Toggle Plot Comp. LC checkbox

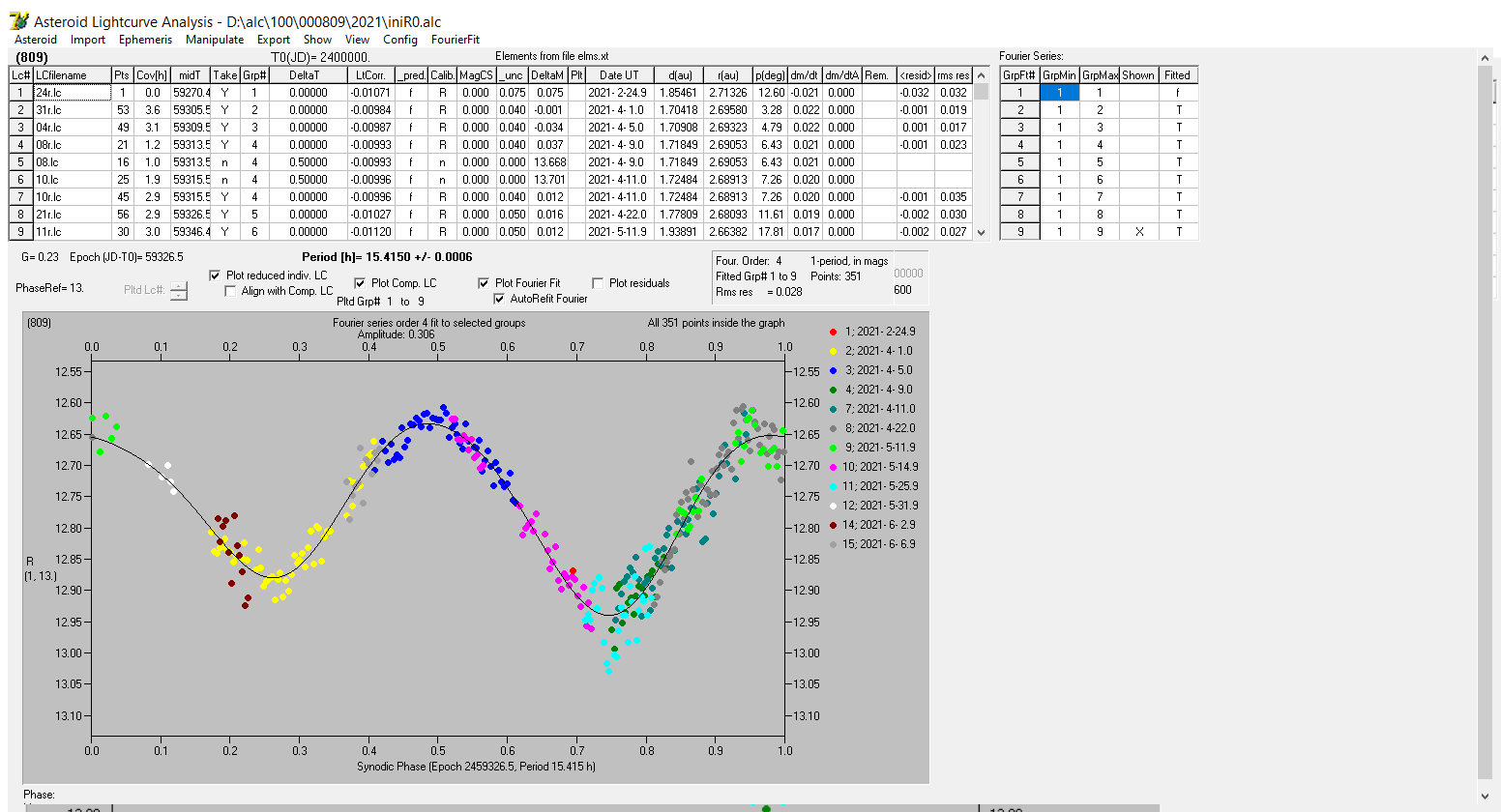click(x=360, y=283)
